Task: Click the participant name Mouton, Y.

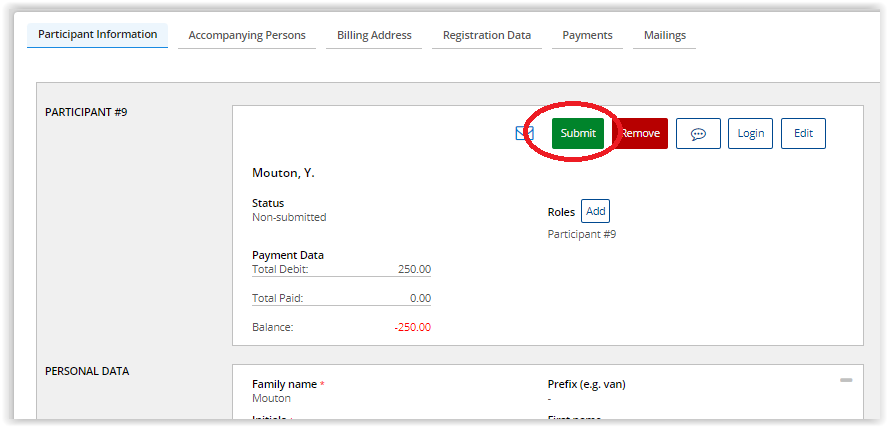Action: pos(283,173)
